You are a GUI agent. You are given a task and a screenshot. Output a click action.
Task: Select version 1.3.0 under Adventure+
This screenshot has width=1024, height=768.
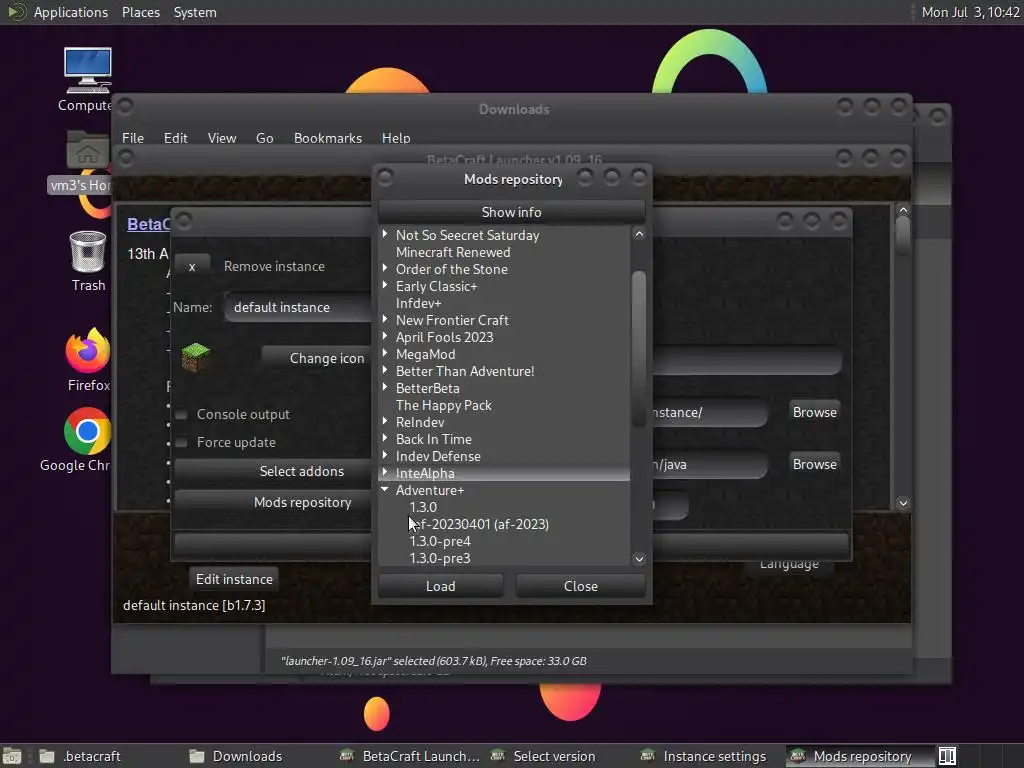click(423, 507)
